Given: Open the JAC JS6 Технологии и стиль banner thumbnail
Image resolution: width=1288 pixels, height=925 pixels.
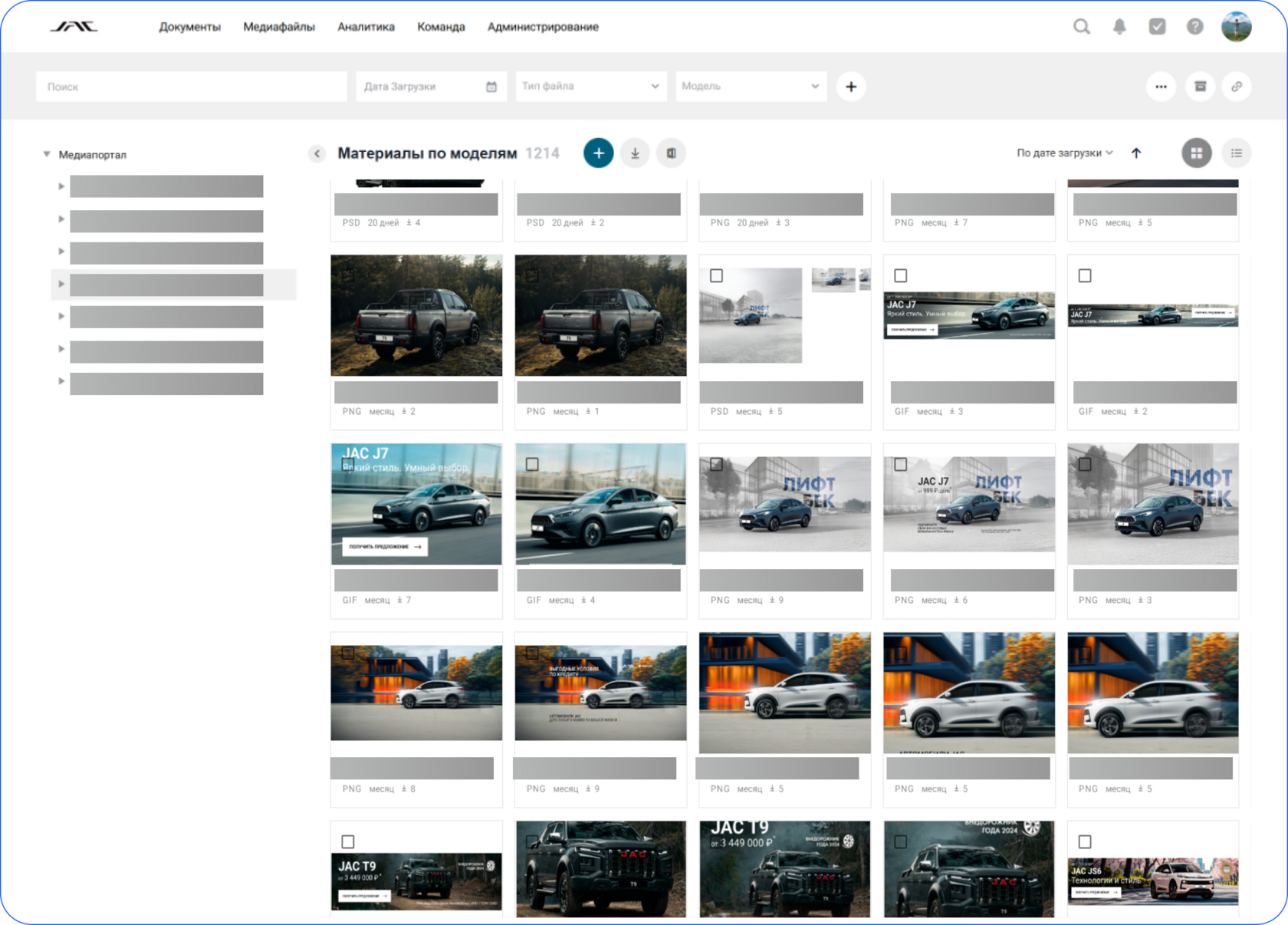Looking at the screenshot, I should pos(1153,882).
